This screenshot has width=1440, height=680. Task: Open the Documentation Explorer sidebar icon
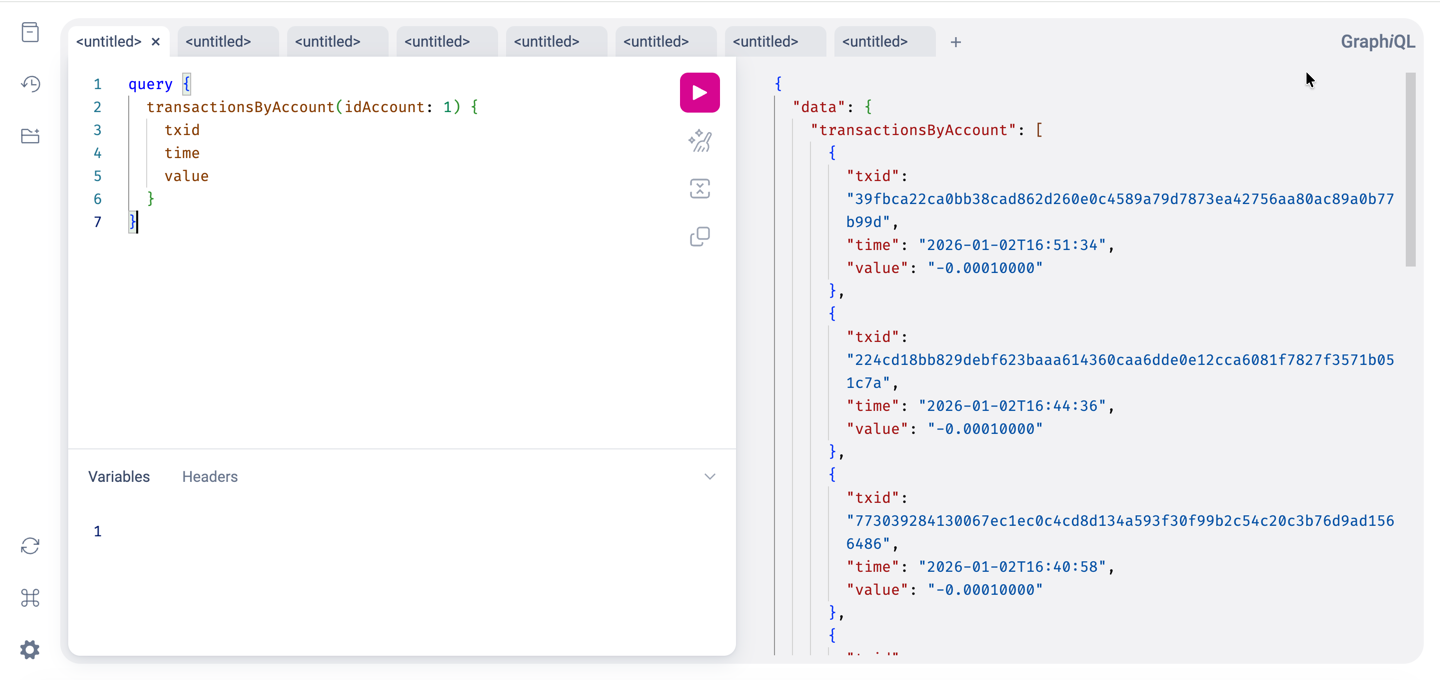(x=29, y=32)
